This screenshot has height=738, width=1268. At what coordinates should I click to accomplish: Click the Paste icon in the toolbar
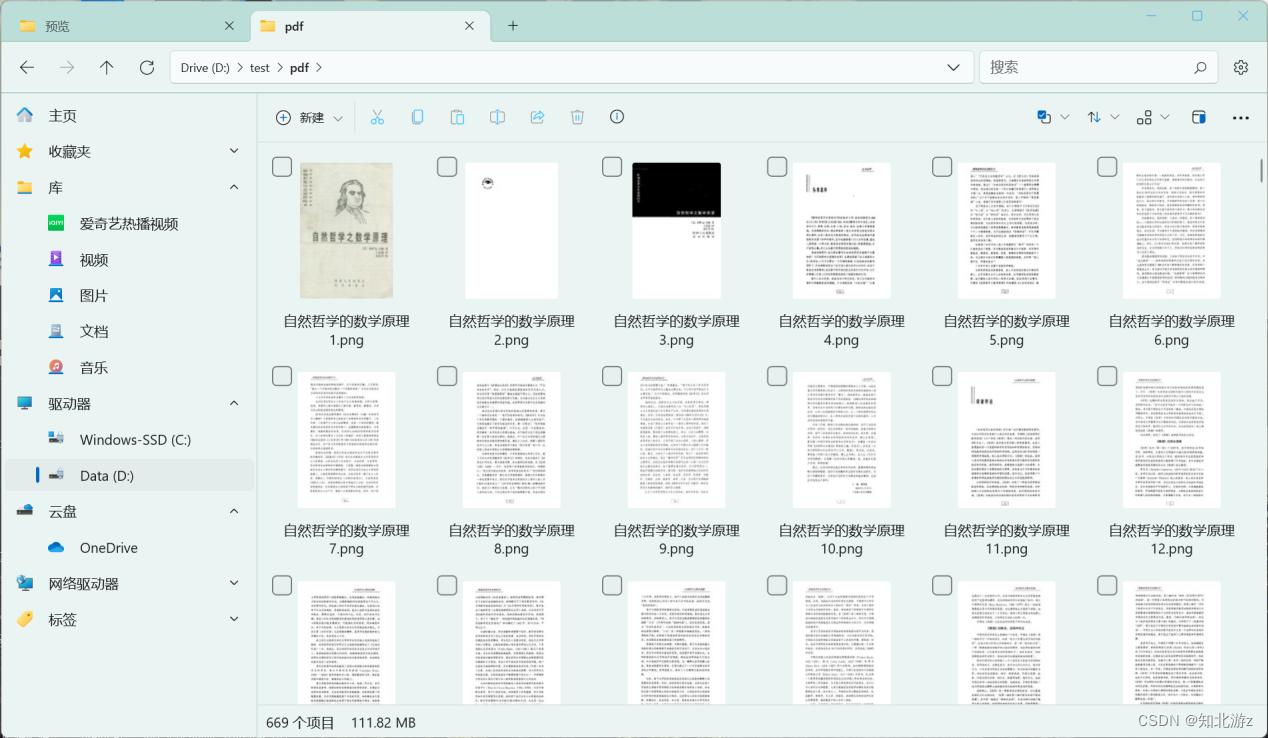[x=457, y=117]
